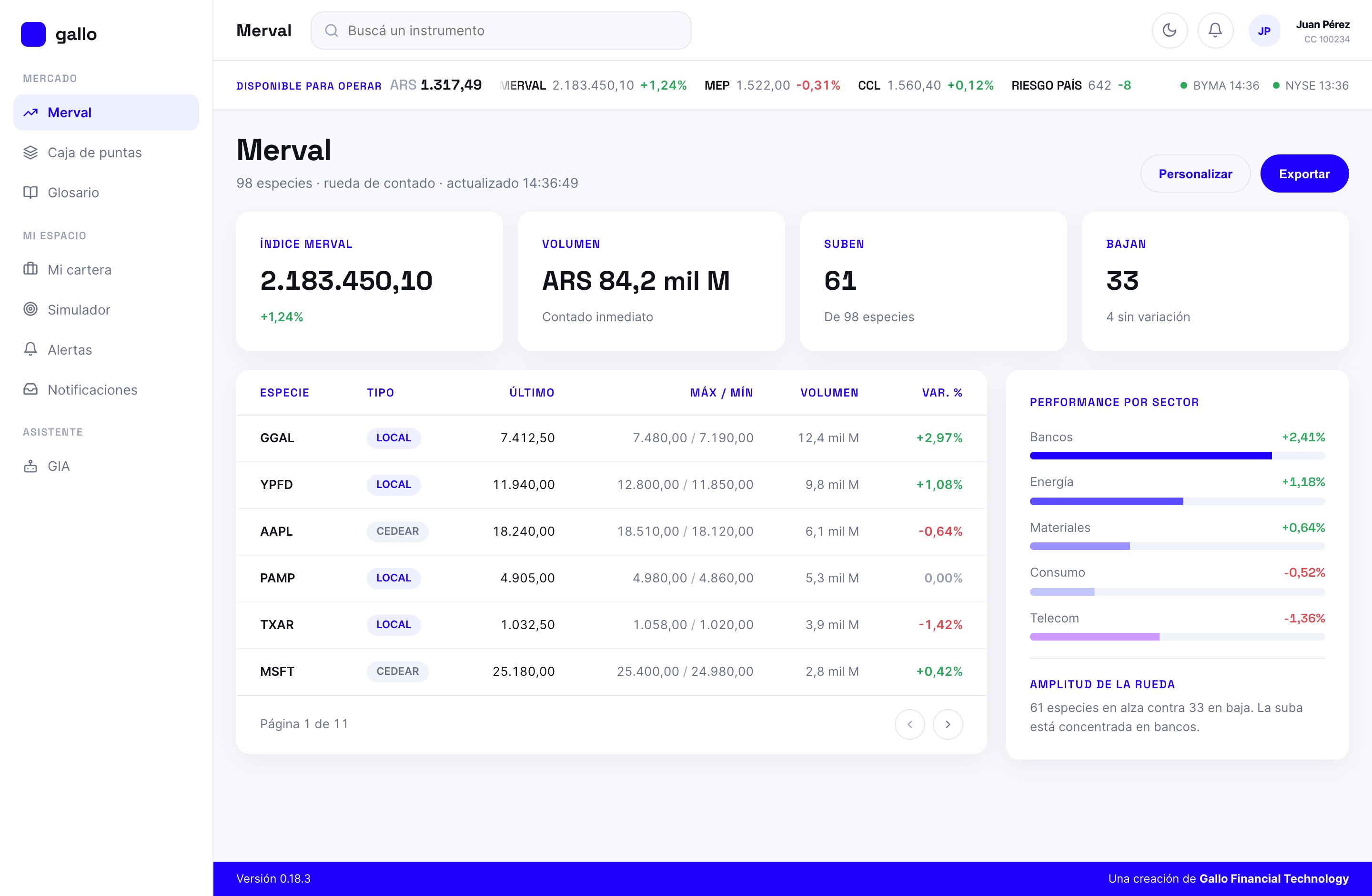This screenshot has width=1372, height=896.
Task: Open Merval in sidebar
Action: point(106,112)
